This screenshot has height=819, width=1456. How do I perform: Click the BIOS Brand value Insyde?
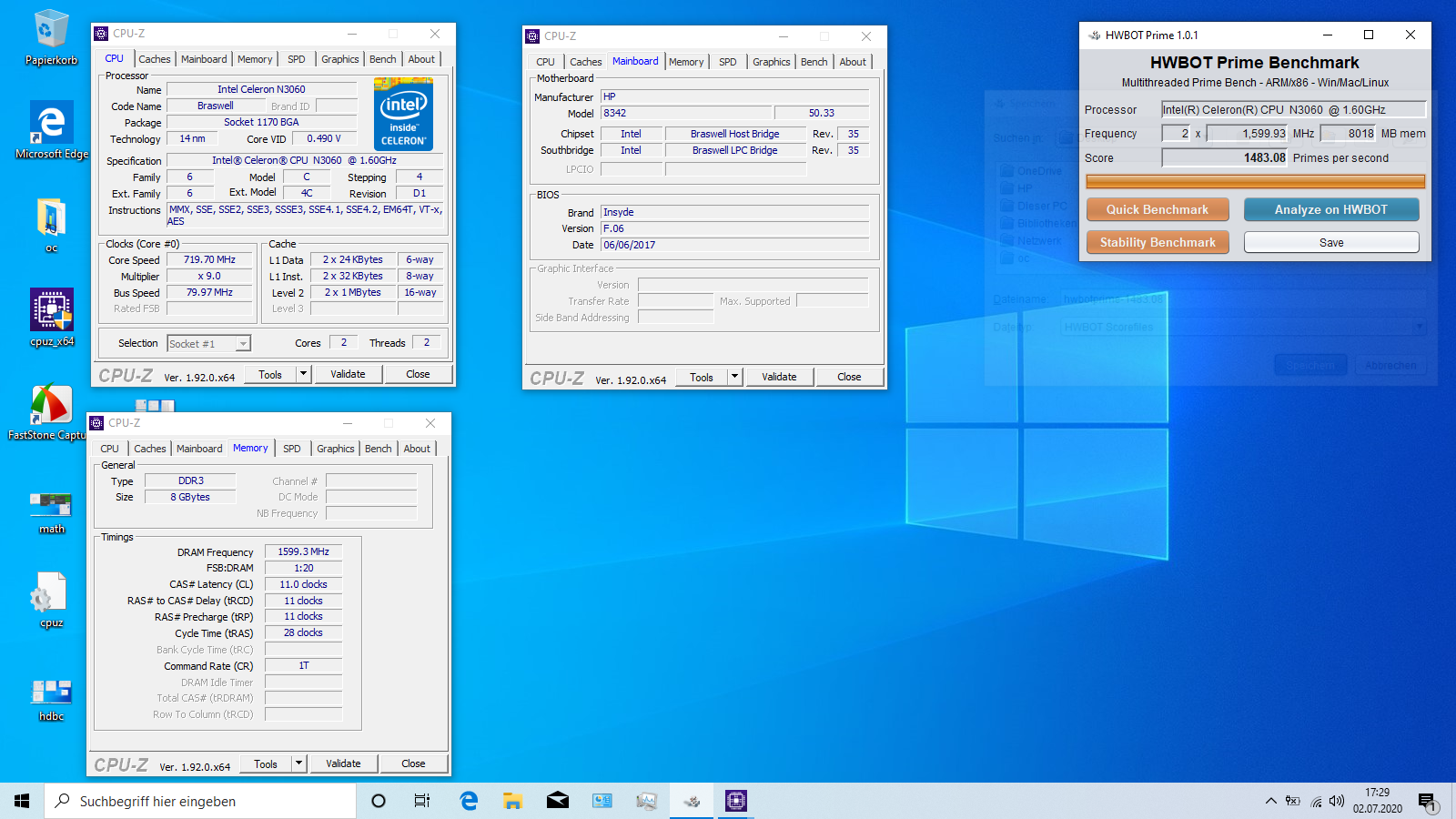tap(735, 212)
